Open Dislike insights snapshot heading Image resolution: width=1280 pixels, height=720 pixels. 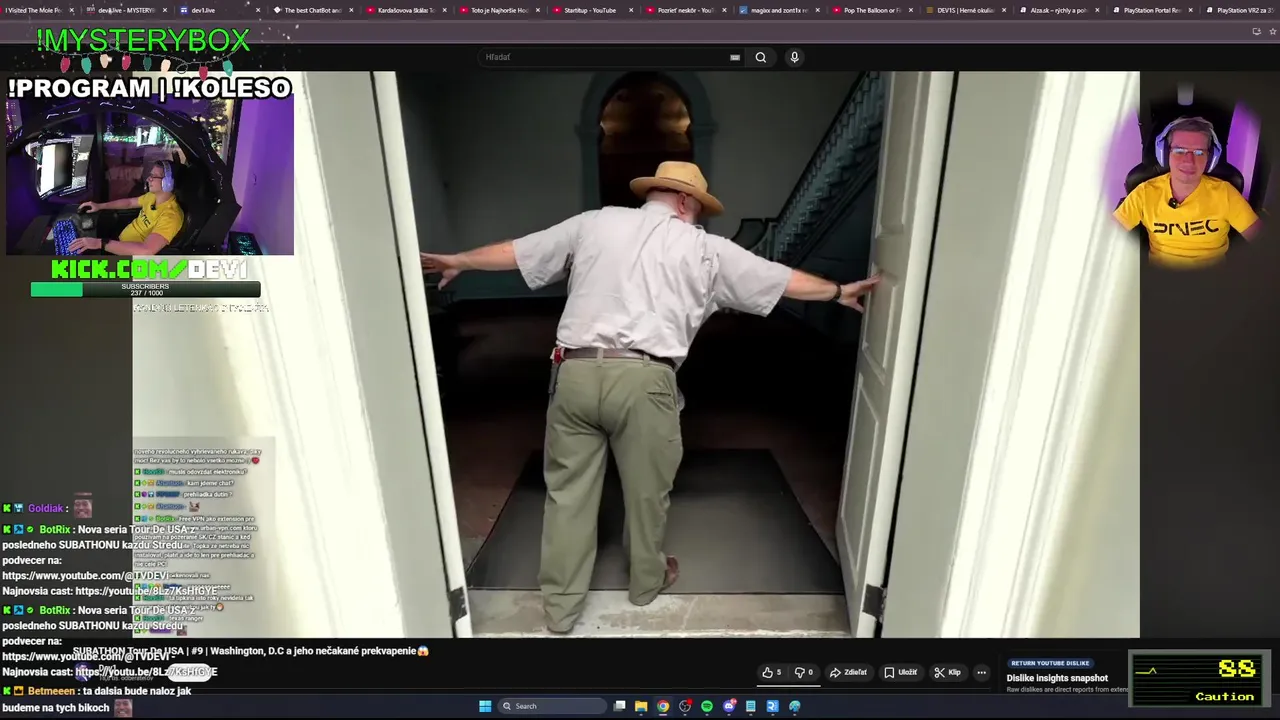click(1057, 678)
